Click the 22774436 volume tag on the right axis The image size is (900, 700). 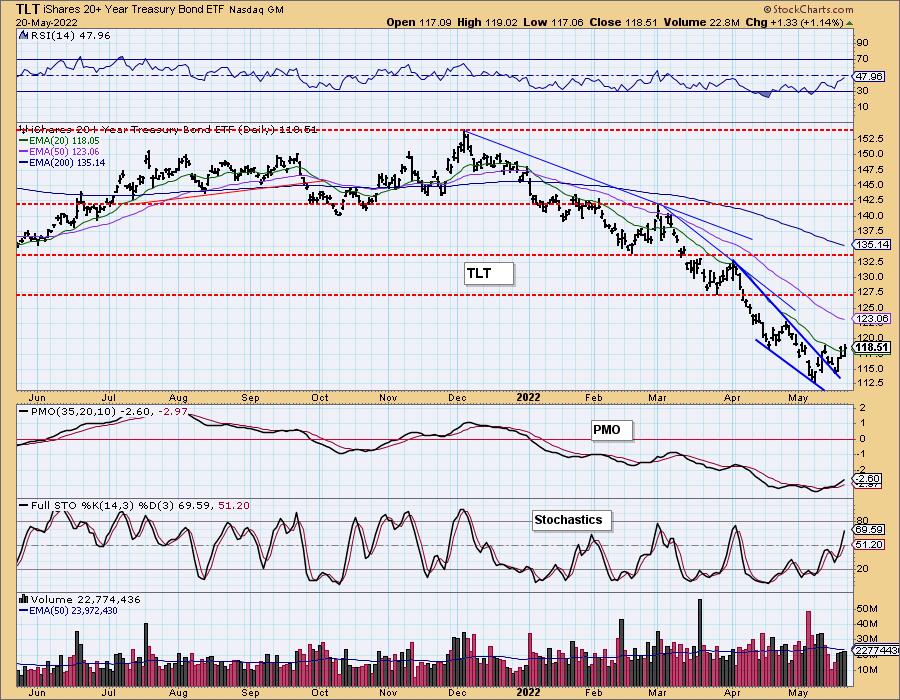[876, 651]
